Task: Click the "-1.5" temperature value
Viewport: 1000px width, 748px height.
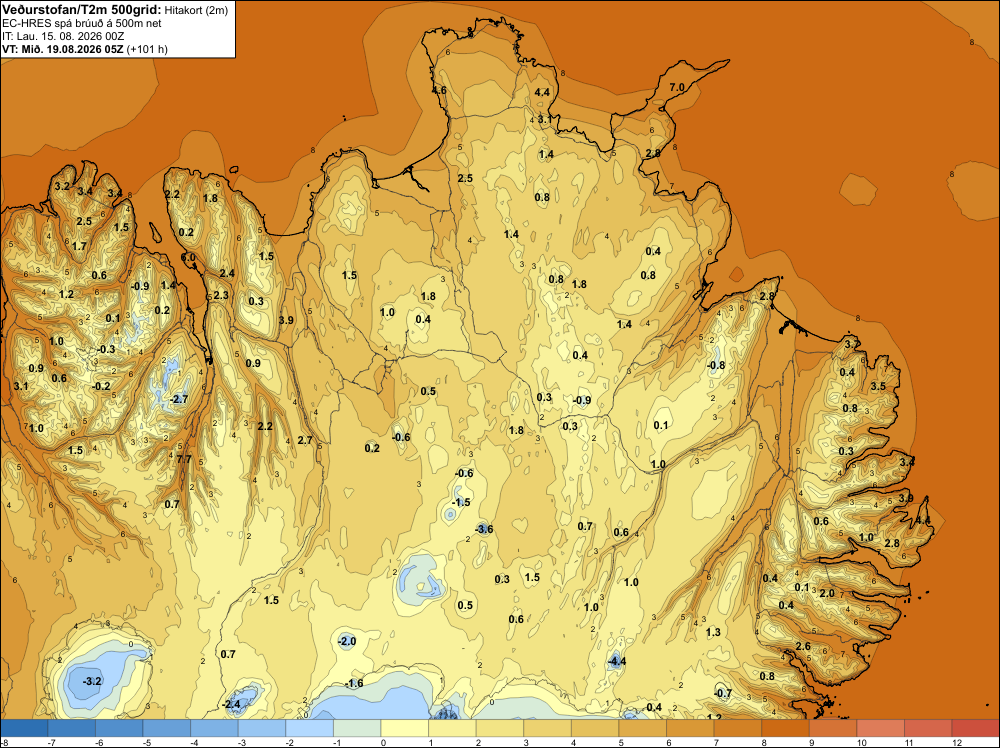Action: (x=461, y=502)
